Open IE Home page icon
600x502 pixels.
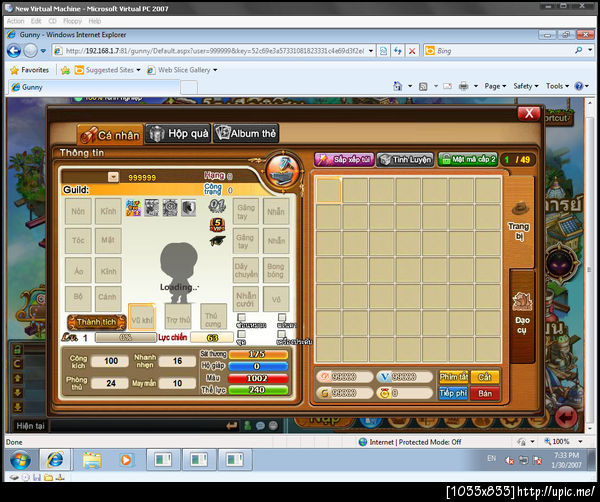(398, 86)
